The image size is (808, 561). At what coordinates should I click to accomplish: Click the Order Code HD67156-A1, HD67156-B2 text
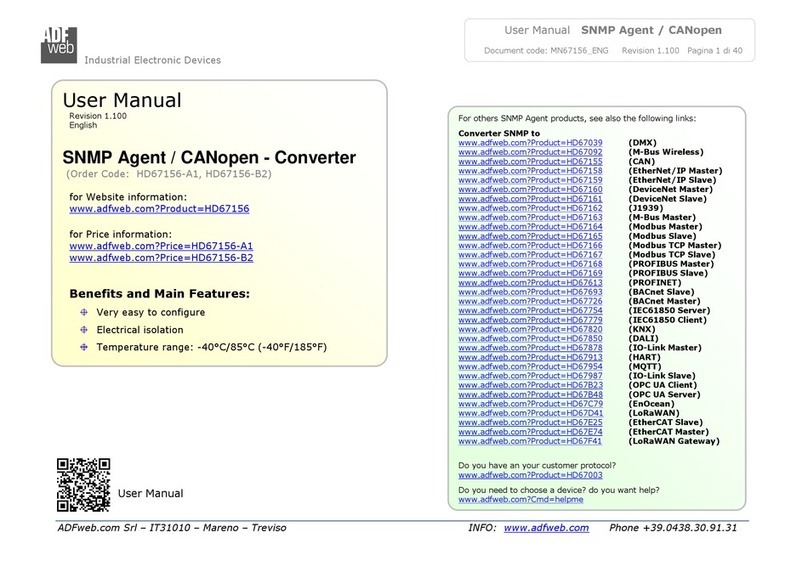click(169, 174)
